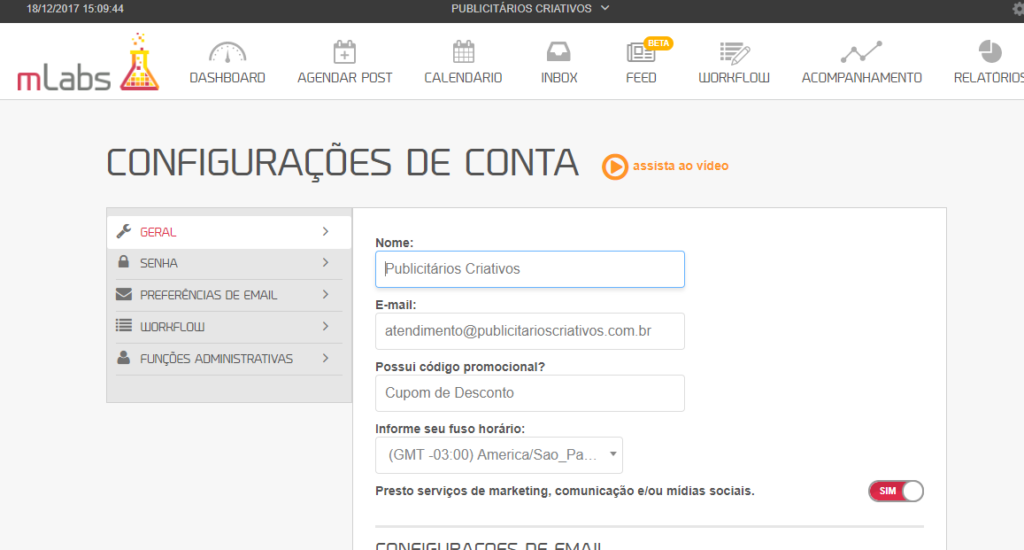Screen dimensions: 1024x550
Task: Click the Nome input field
Action: [x=530, y=269]
